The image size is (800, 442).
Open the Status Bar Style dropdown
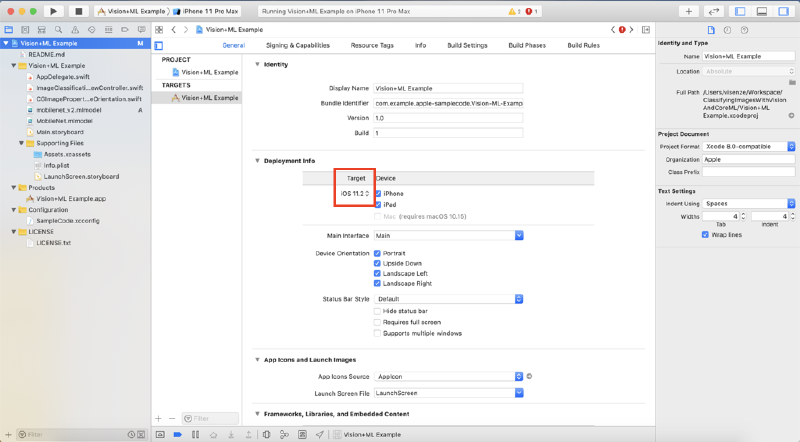pyautogui.click(x=448, y=299)
